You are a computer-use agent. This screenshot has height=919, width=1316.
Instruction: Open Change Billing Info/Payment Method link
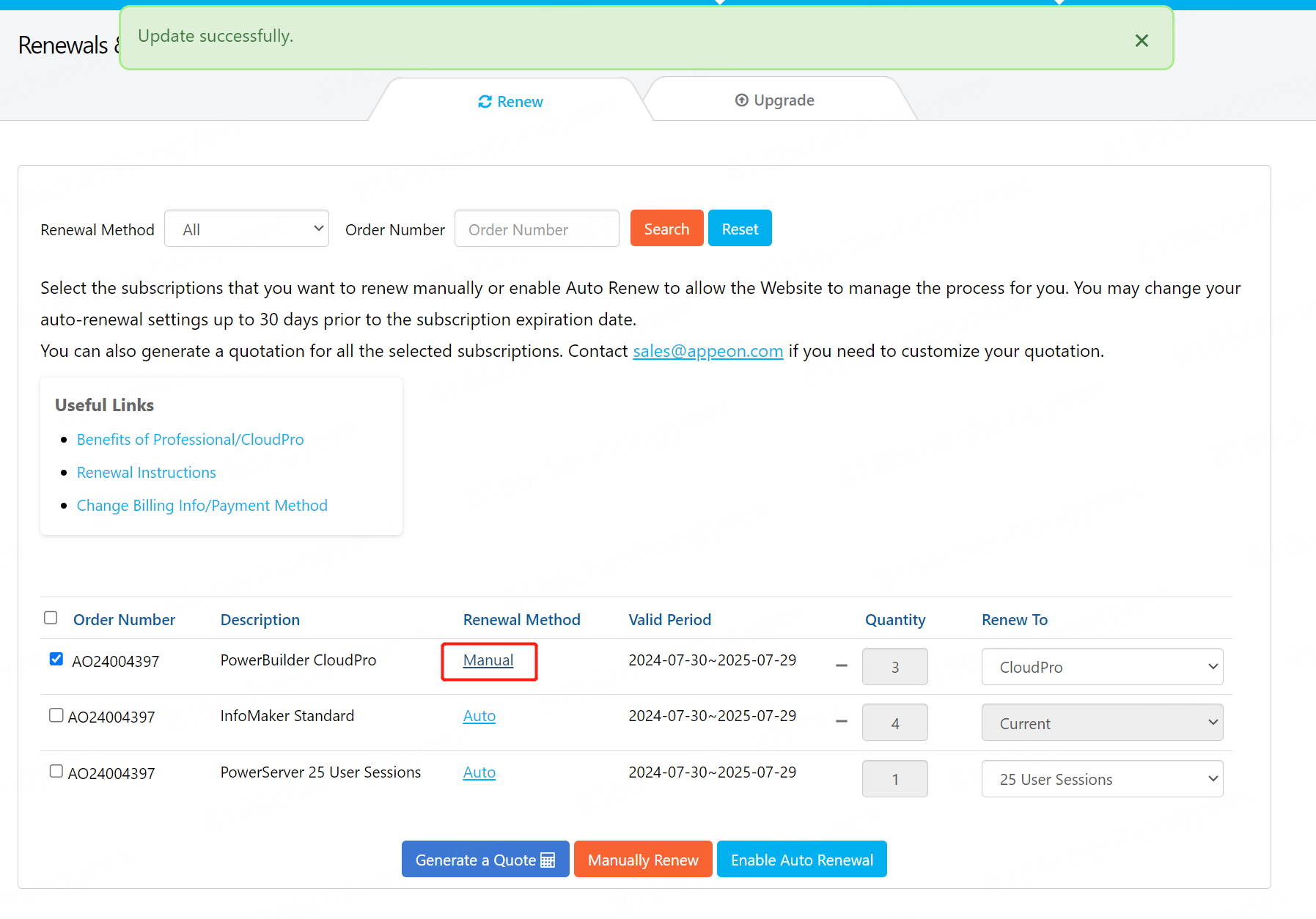tap(202, 505)
